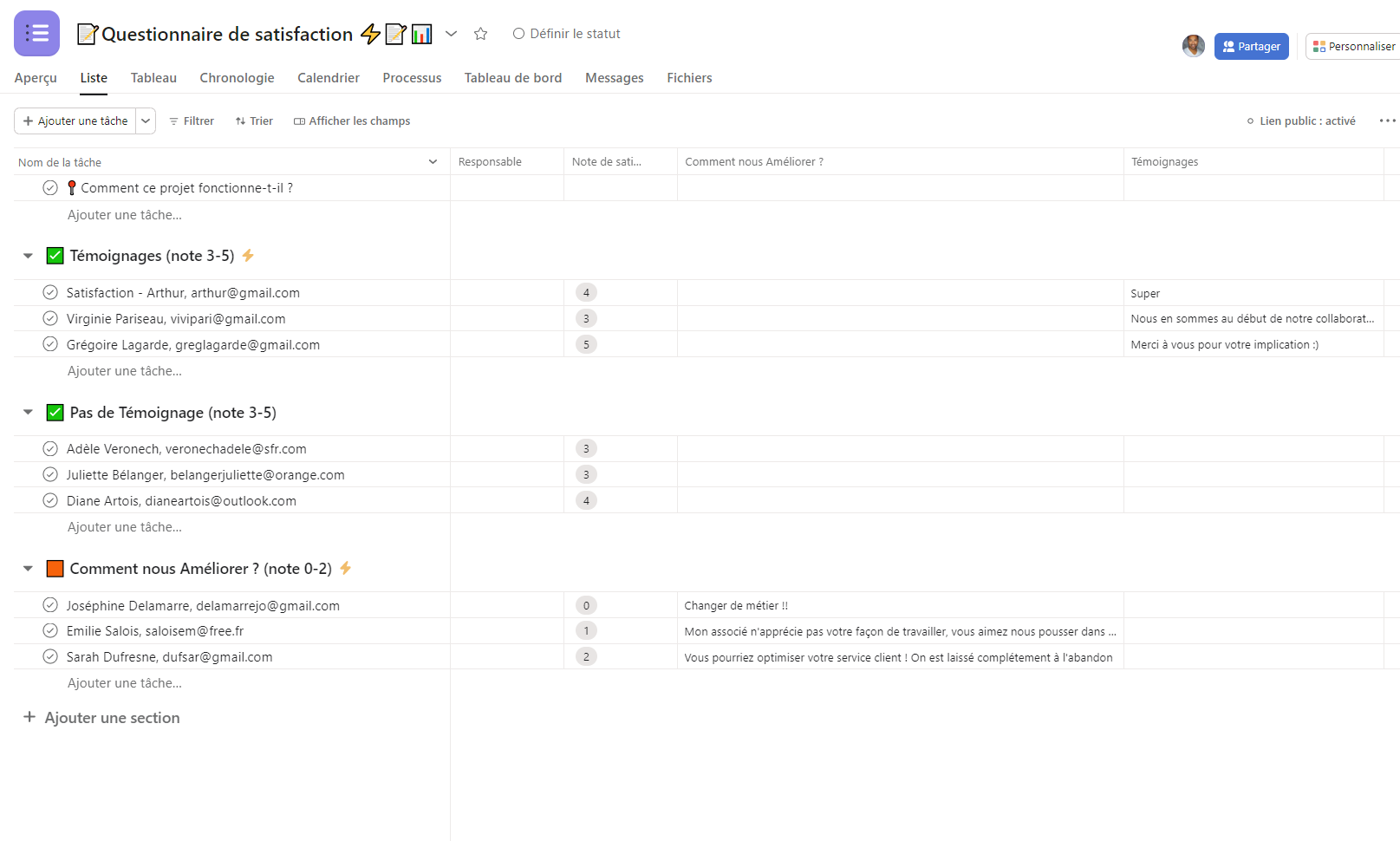Click Définir le statut
Image resolution: width=1400 pixels, height=841 pixels.
pos(567,34)
